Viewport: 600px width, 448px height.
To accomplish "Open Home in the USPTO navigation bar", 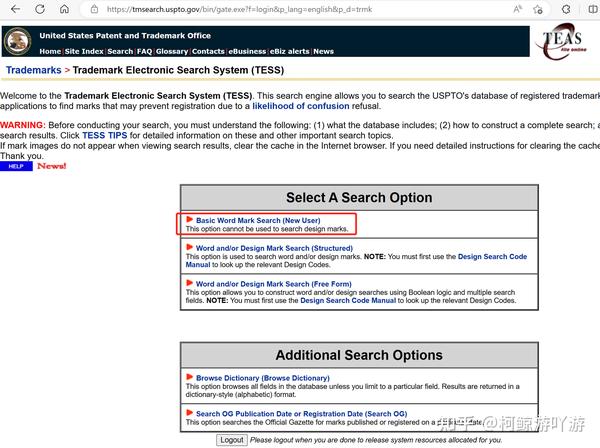I will coord(50,51).
